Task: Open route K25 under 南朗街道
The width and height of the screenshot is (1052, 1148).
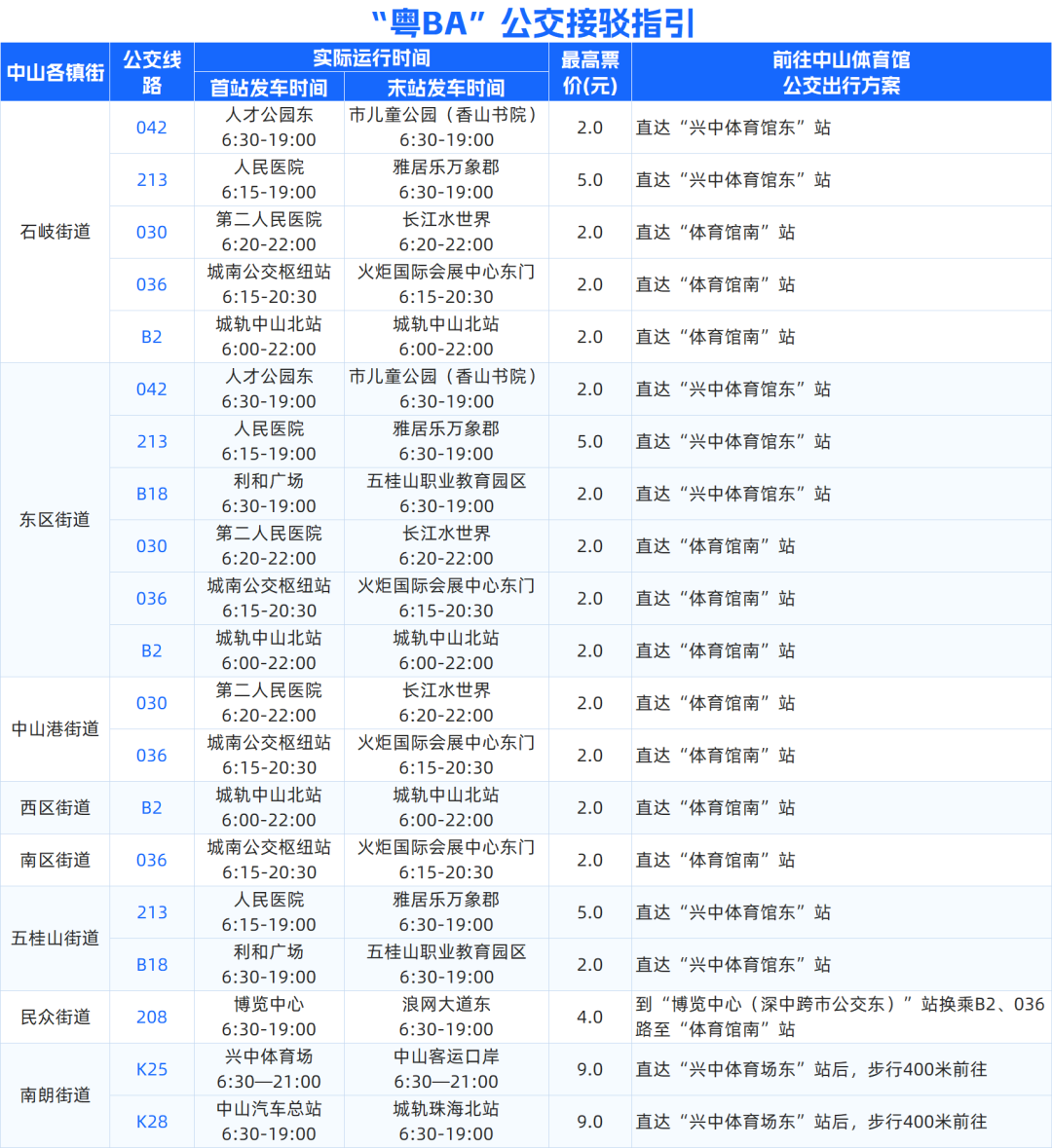Action: [x=152, y=1068]
